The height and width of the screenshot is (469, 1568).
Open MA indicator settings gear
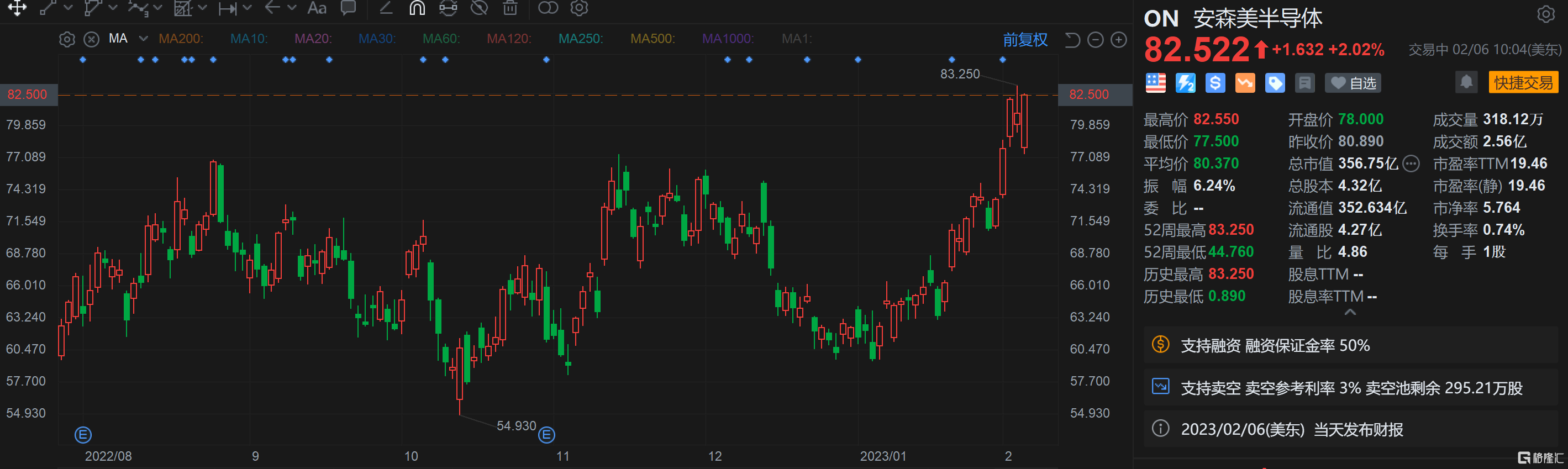tap(67, 40)
